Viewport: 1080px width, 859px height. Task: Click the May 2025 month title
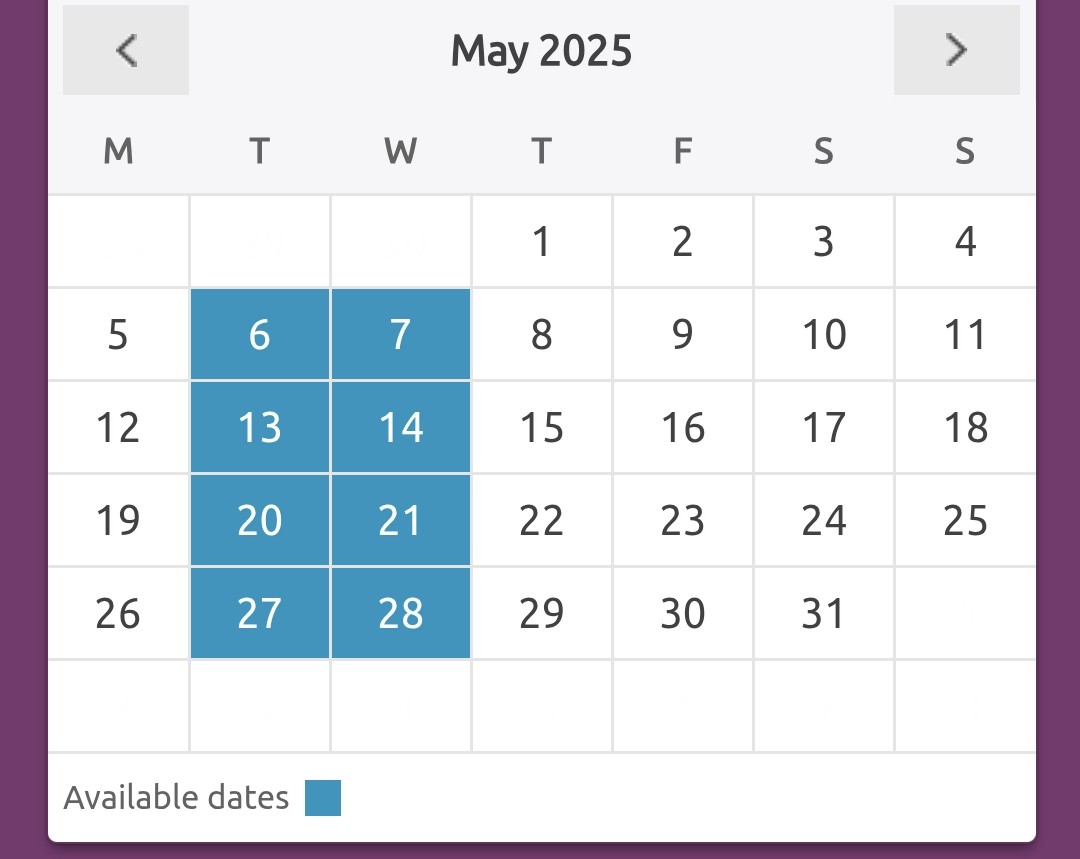pos(541,51)
